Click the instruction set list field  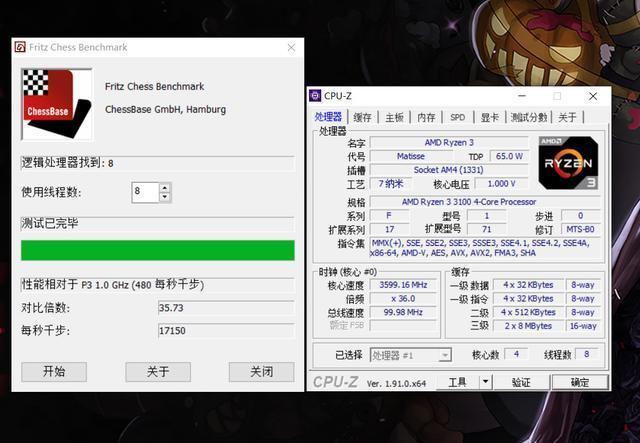484,248
